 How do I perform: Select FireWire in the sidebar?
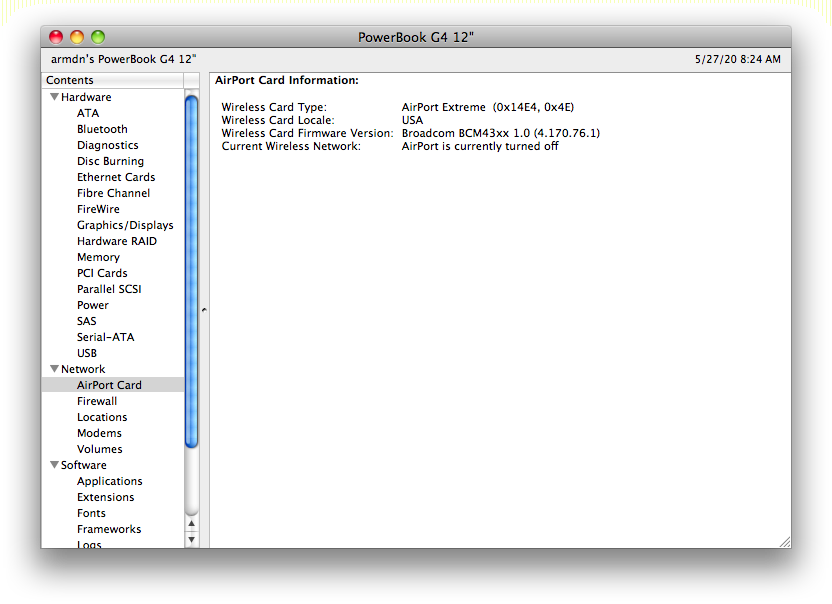(98, 209)
